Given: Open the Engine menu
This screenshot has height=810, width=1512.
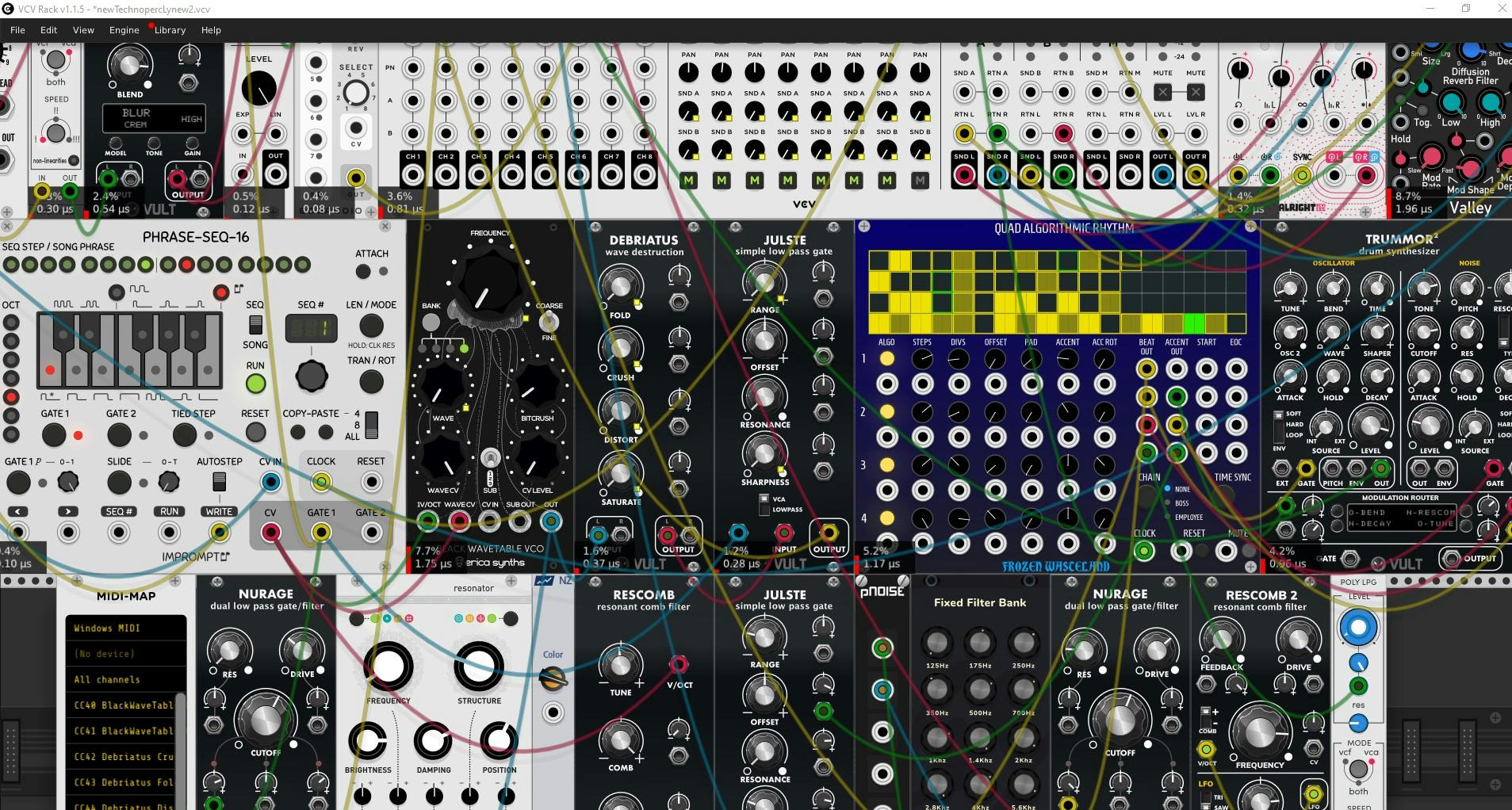Looking at the screenshot, I should tap(124, 30).
